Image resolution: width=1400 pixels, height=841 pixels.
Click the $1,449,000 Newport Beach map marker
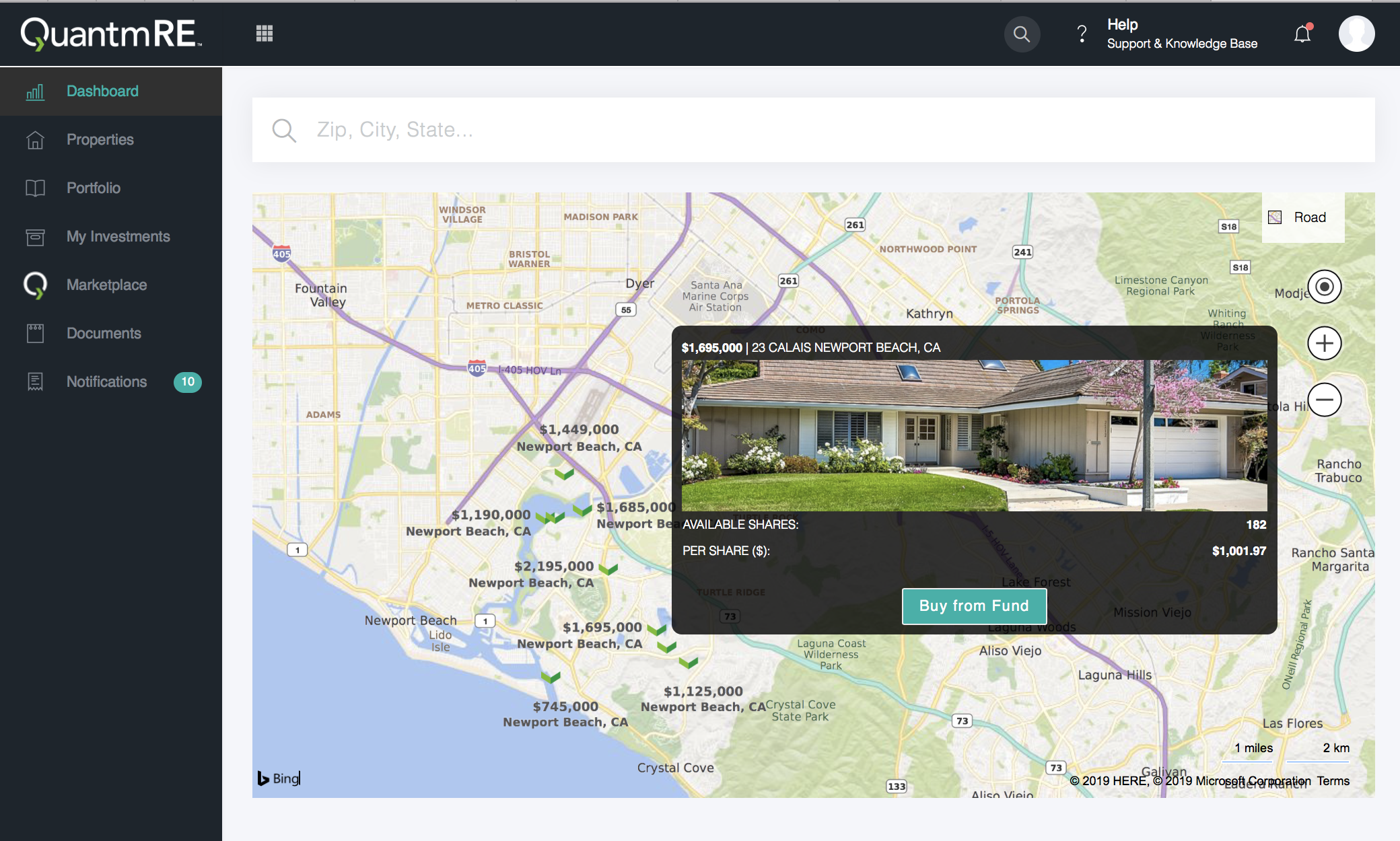point(564,474)
